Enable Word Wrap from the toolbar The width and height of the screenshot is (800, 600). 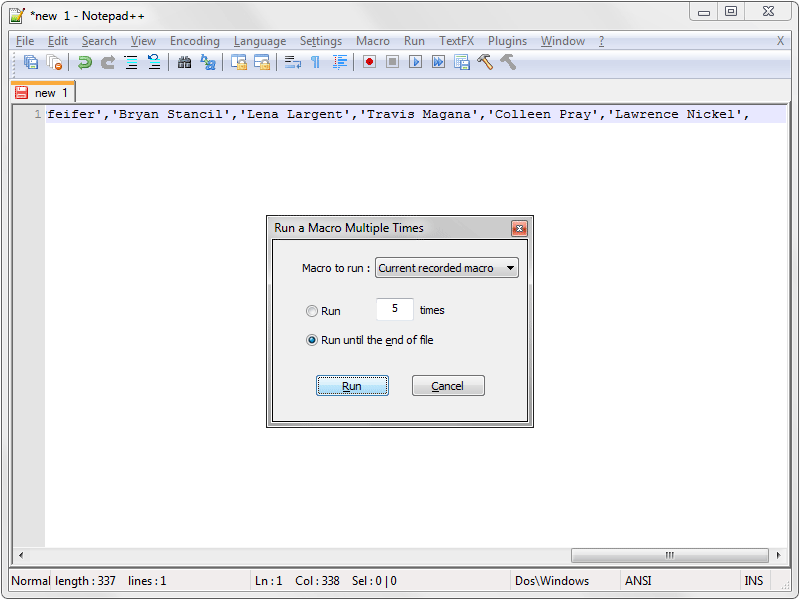292,62
